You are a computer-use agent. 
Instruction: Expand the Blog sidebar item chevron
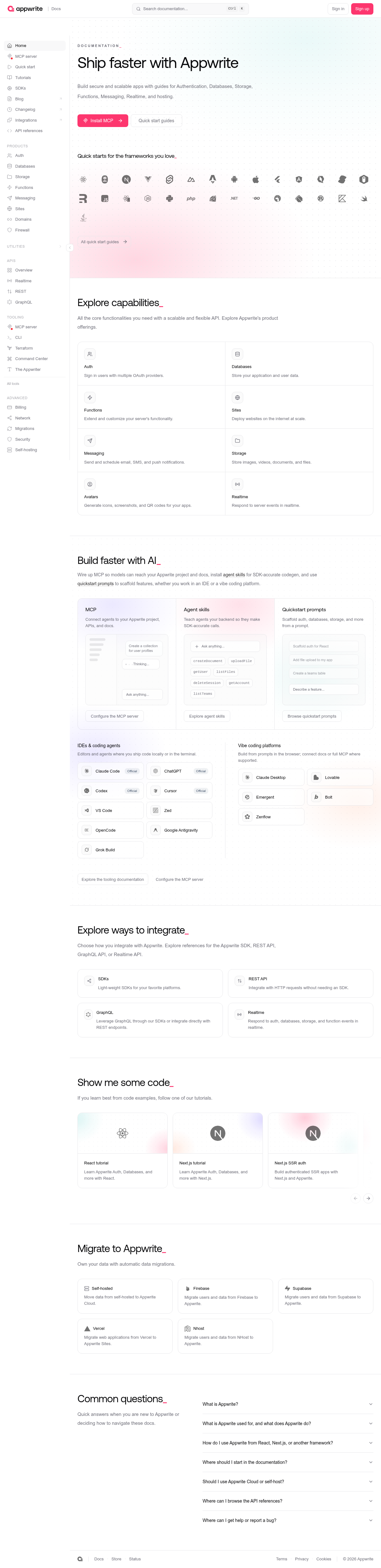(x=60, y=99)
